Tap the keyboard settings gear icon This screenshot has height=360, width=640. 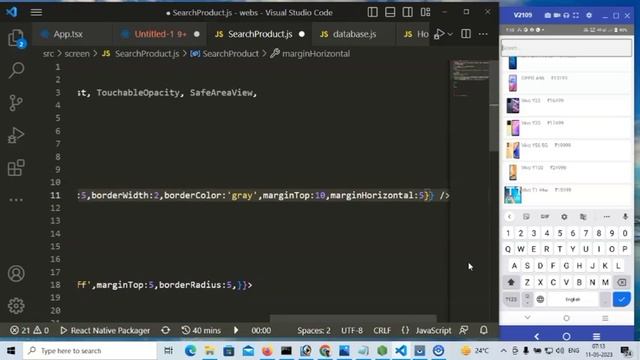(564, 217)
